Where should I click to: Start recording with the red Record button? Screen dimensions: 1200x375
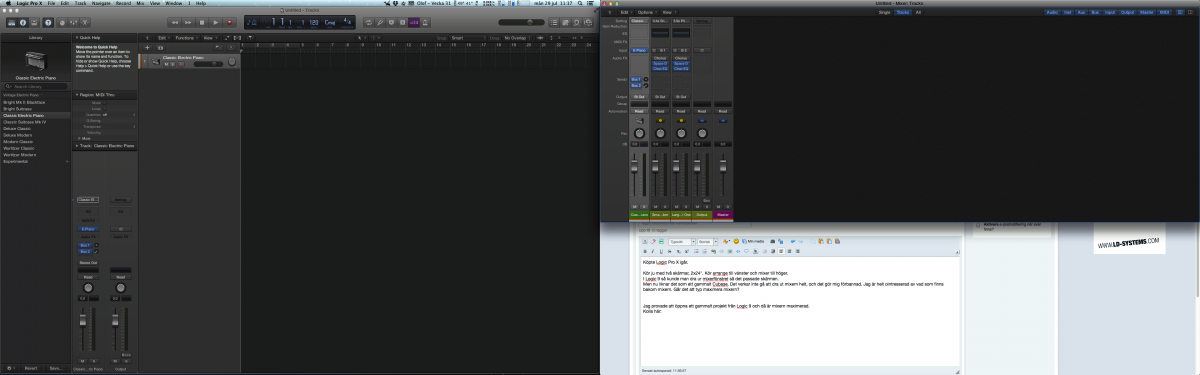[x=229, y=23]
